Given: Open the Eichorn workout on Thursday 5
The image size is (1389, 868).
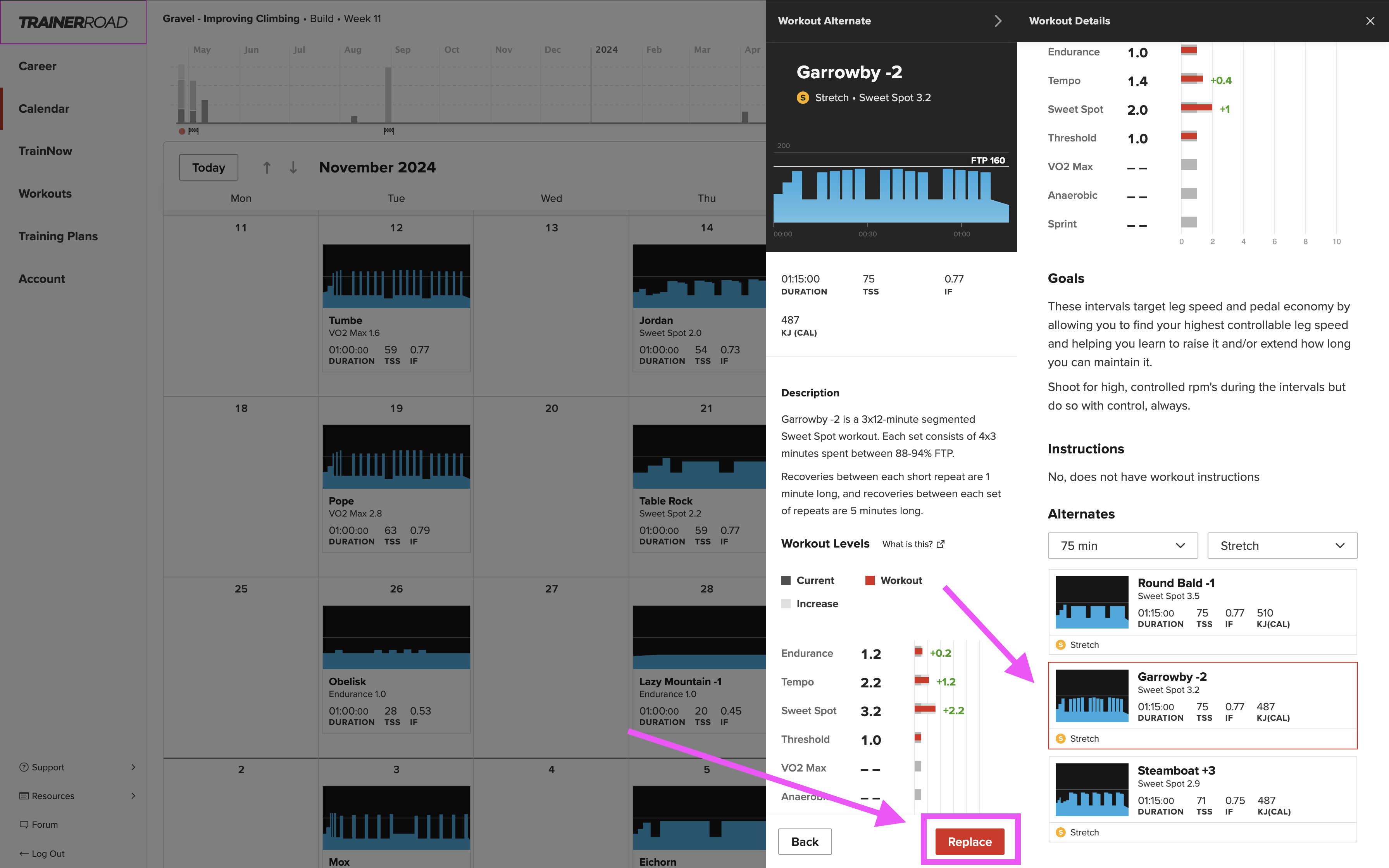Looking at the screenshot, I should [x=699, y=827].
